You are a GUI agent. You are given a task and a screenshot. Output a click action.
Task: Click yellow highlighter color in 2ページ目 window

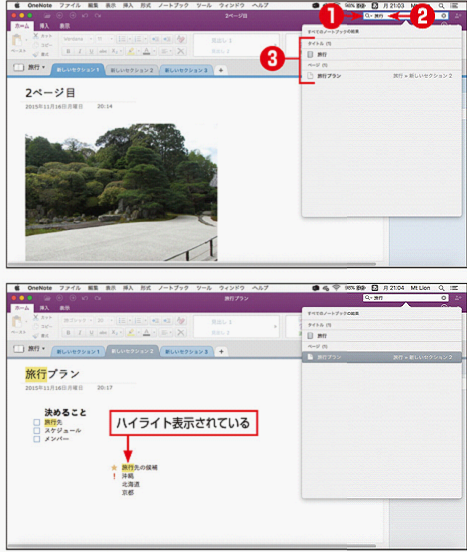pos(130,51)
